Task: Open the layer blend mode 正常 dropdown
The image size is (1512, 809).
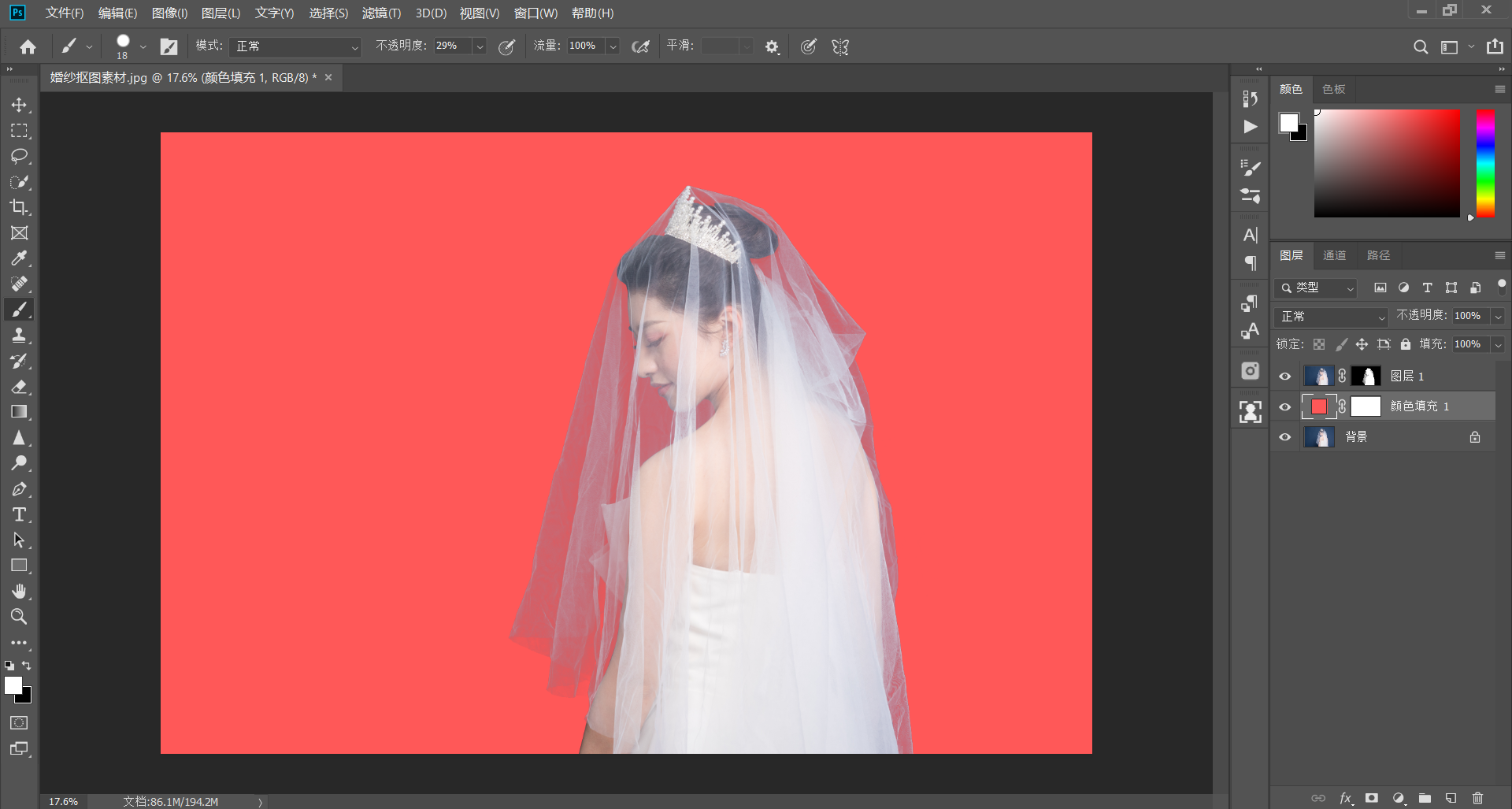Action: coord(1331,317)
